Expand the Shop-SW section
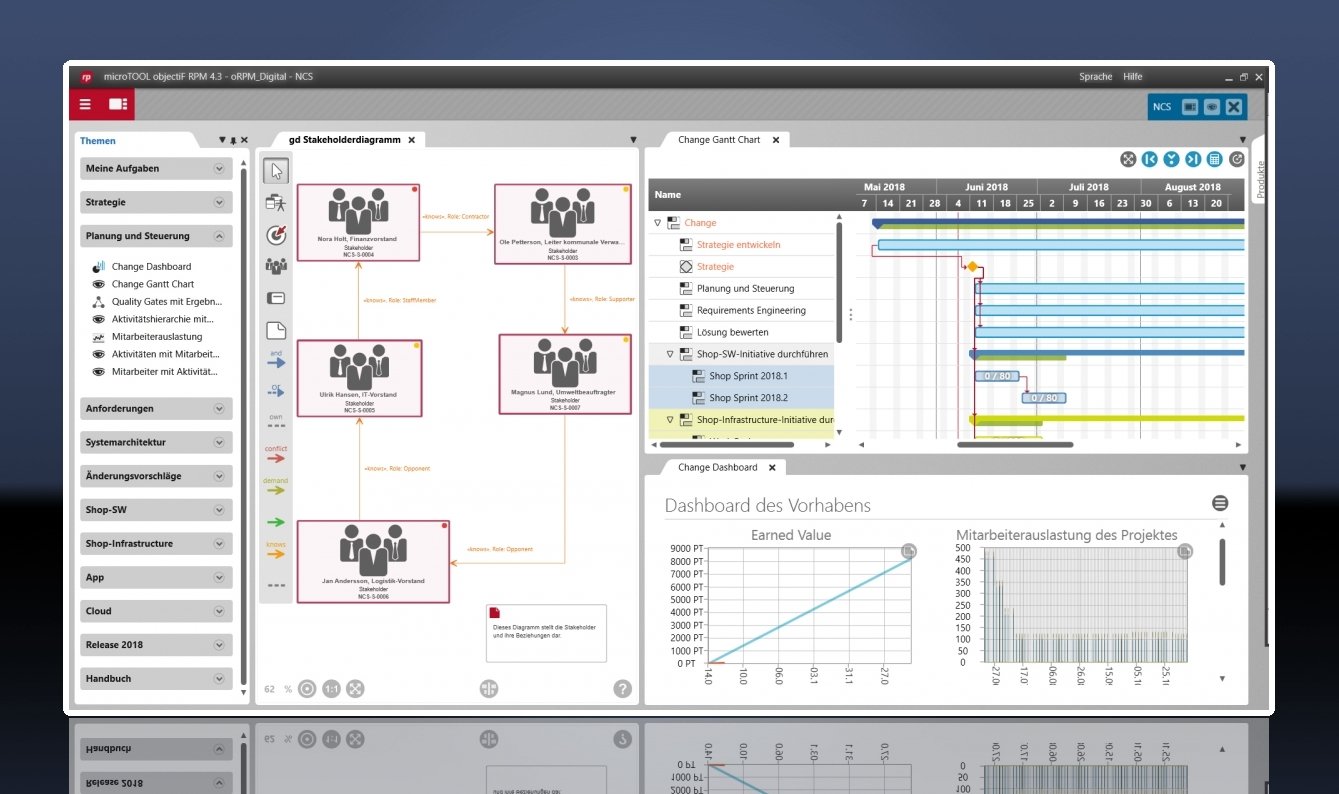This screenshot has height=794, width=1339. [219, 510]
